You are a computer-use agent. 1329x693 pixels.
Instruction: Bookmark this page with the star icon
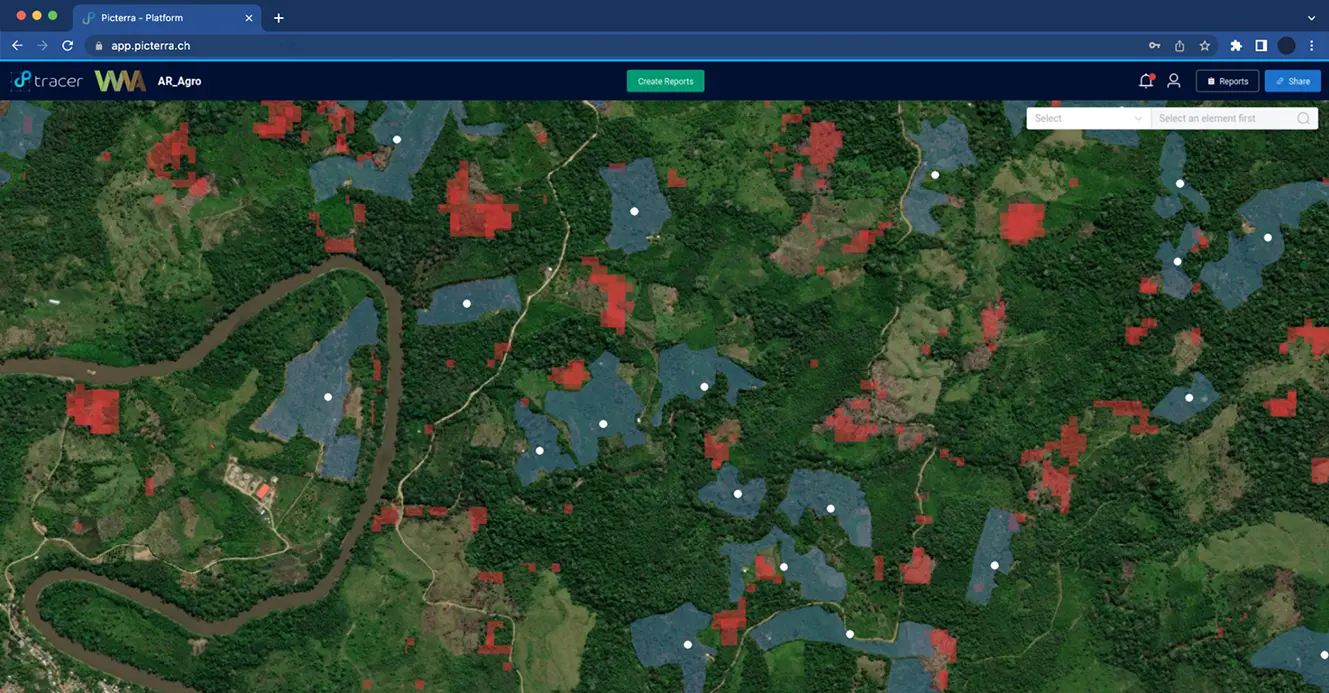(x=1205, y=46)
